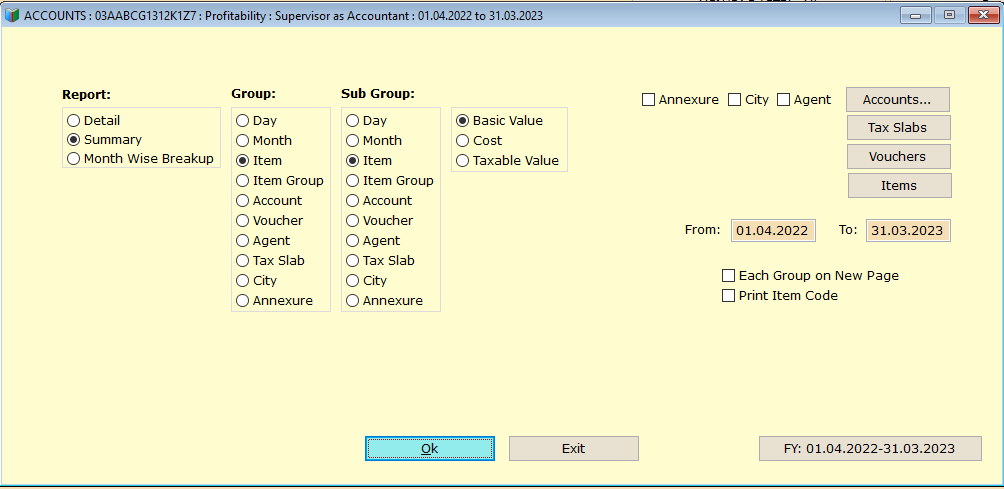This screenshot has height=489, width=1004.
Task: Enable the Annexure checkbox
Action: coord(680,100)
